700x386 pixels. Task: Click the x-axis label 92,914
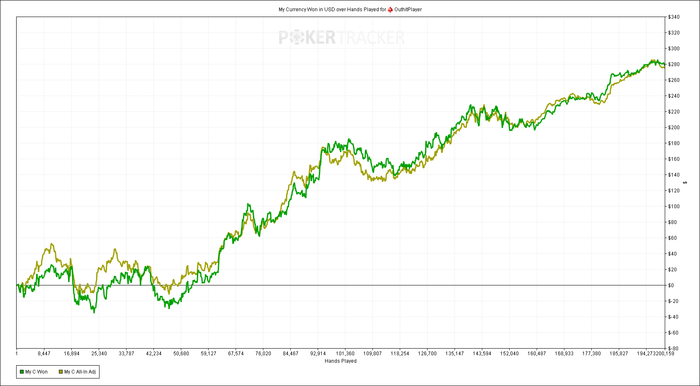pyautogui.click(x=318, y=353)
